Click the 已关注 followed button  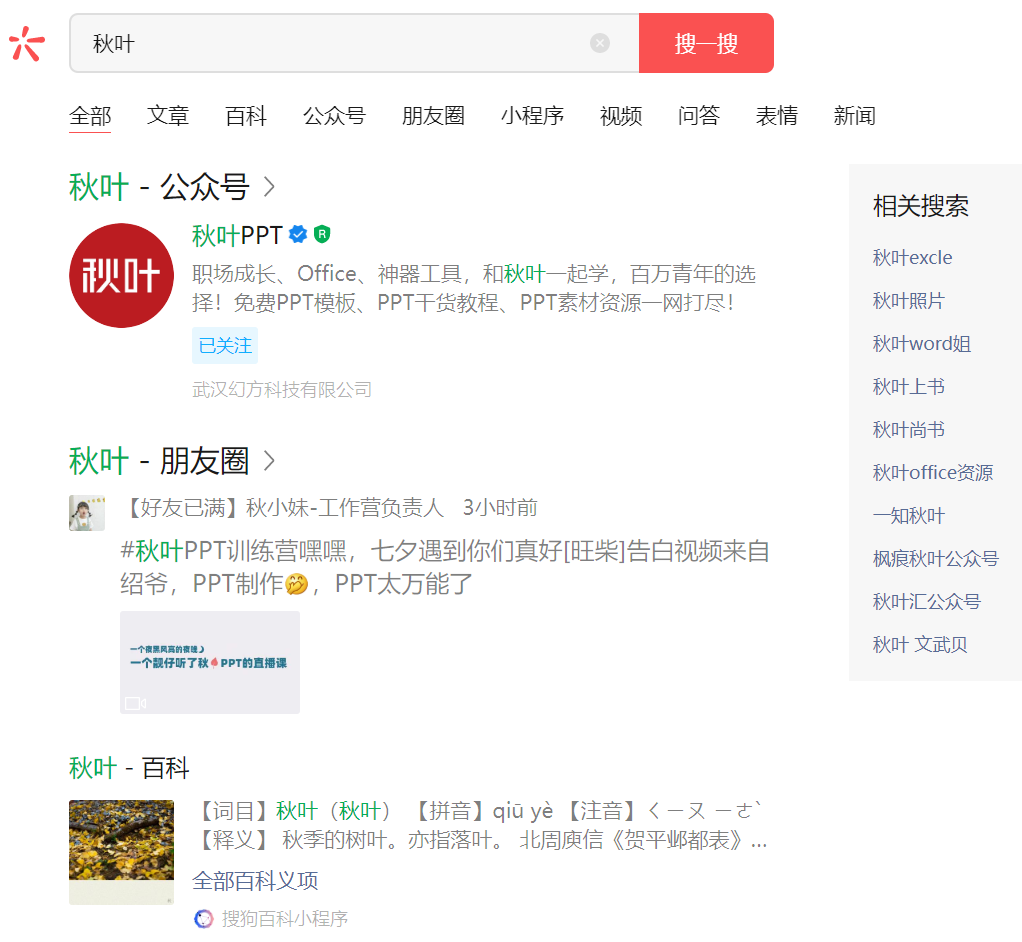(225, 346)
